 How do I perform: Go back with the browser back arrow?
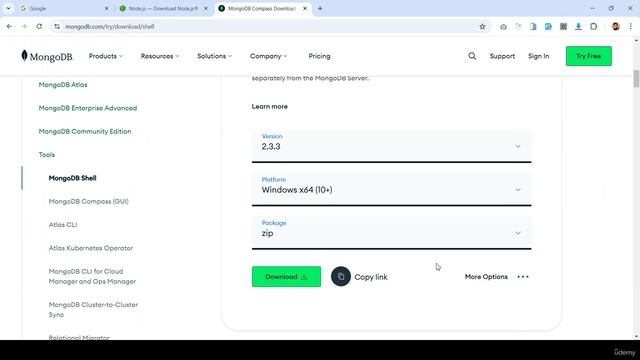pos(9,27)
